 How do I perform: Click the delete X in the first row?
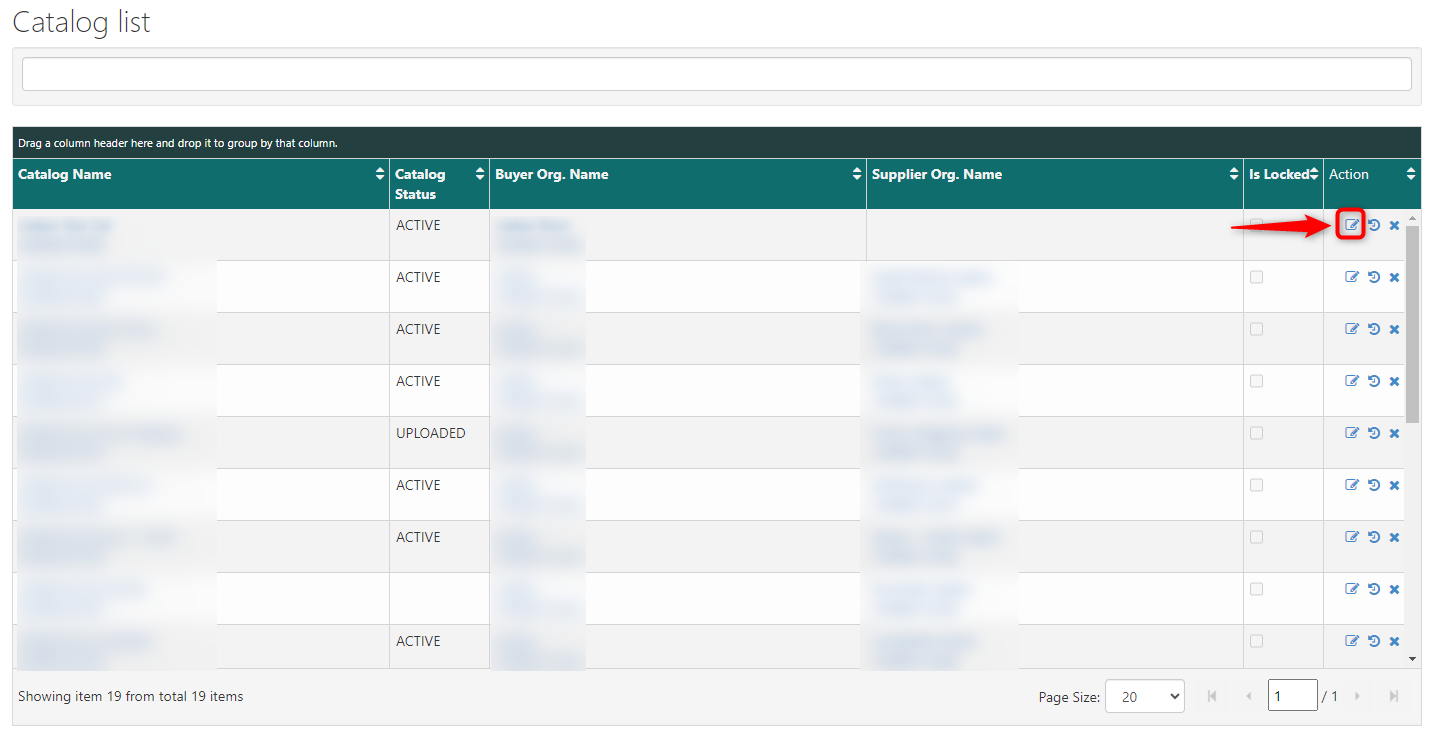pyautogui.click(x=1394, y=225)
